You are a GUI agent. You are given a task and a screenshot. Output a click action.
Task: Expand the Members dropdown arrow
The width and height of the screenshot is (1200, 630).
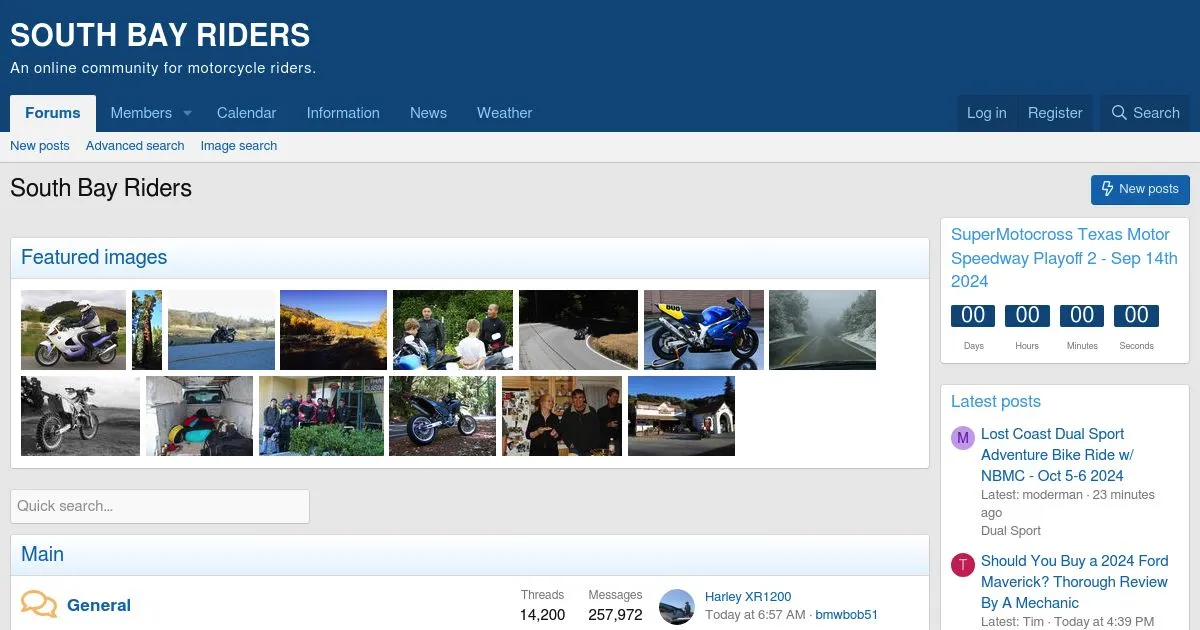point(187,113)
